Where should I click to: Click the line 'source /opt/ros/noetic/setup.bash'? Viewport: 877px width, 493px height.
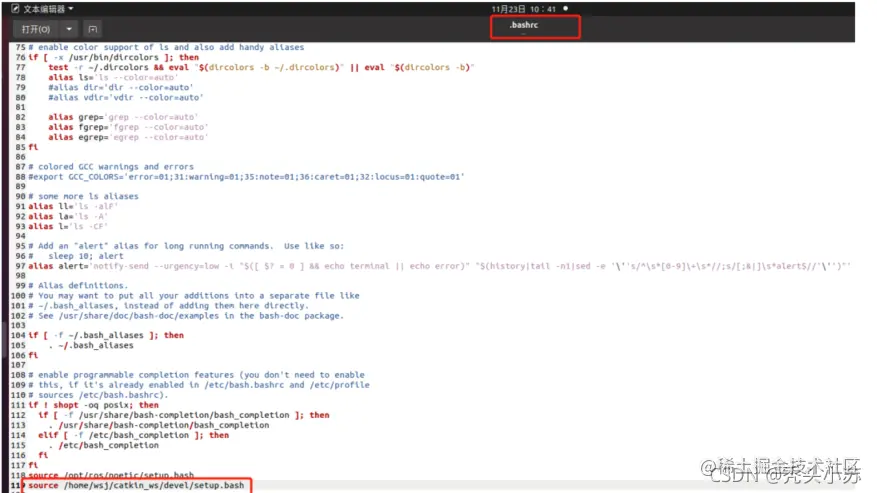coord(111,475)
